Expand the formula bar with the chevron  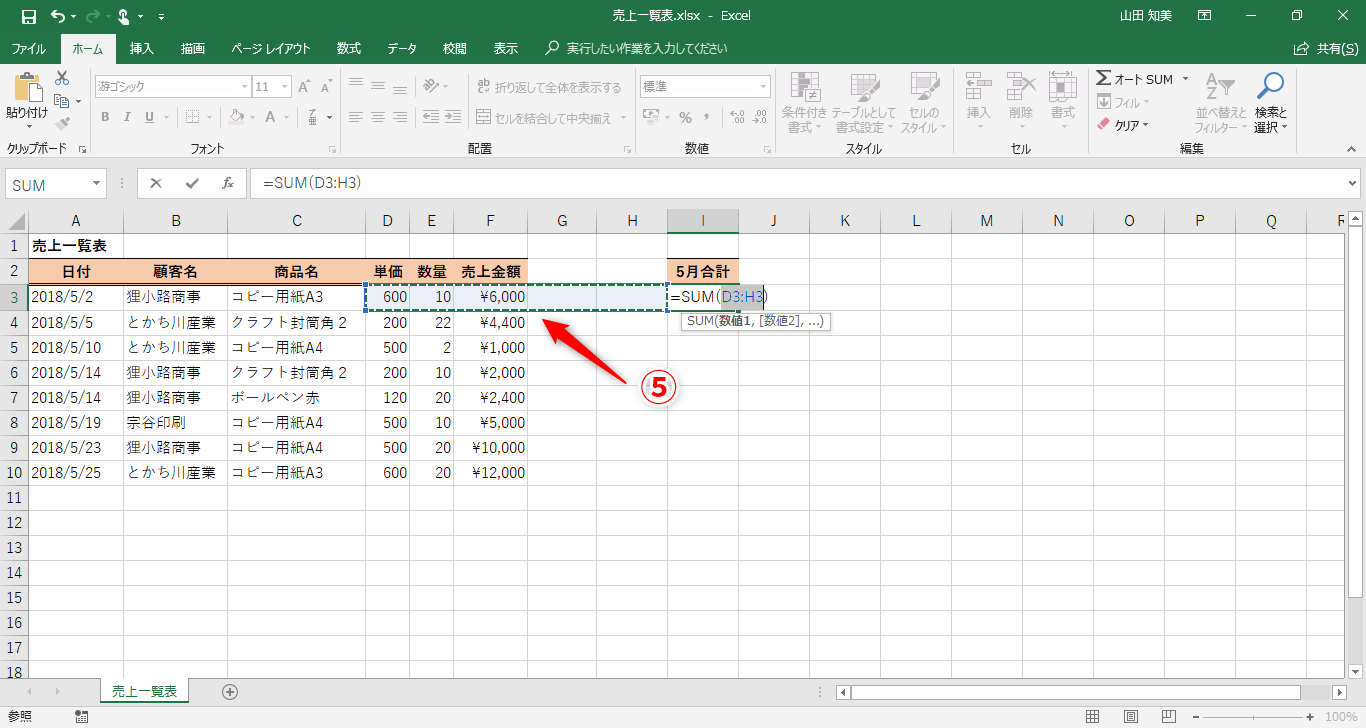1353,183
